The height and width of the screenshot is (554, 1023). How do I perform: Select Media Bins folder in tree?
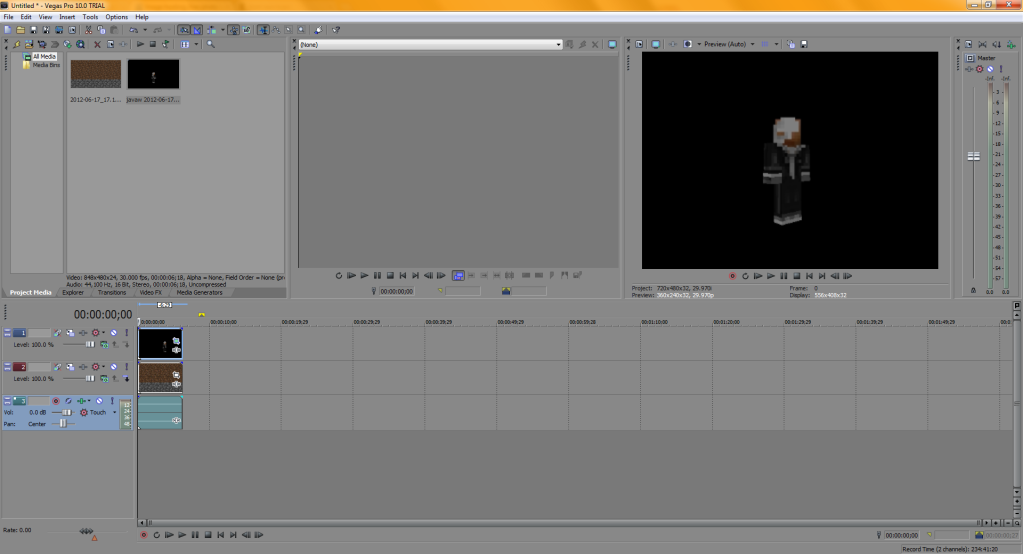(x=46, y=65)
